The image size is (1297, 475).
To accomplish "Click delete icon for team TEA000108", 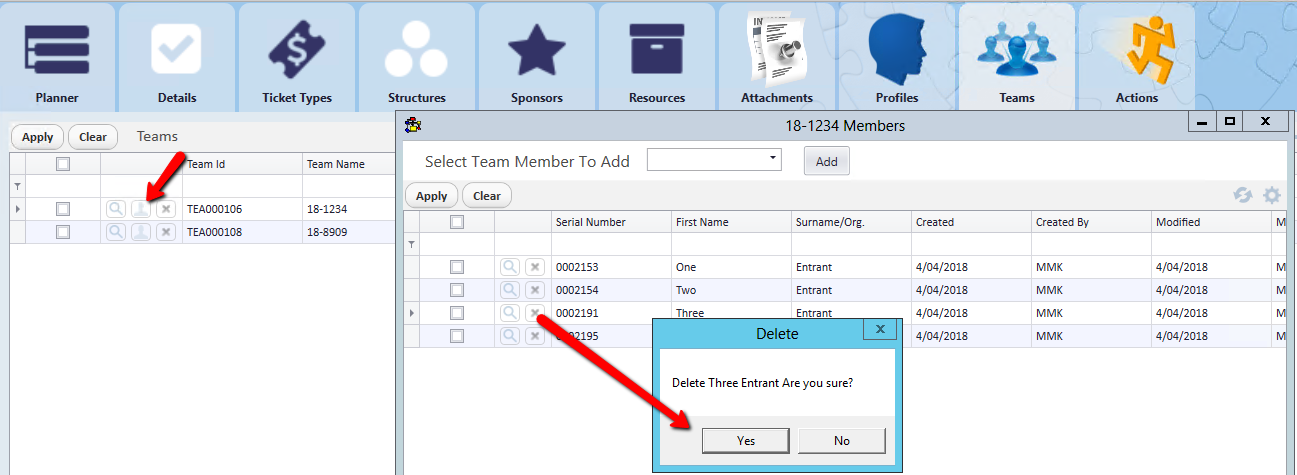I will [x=166, y=232].
